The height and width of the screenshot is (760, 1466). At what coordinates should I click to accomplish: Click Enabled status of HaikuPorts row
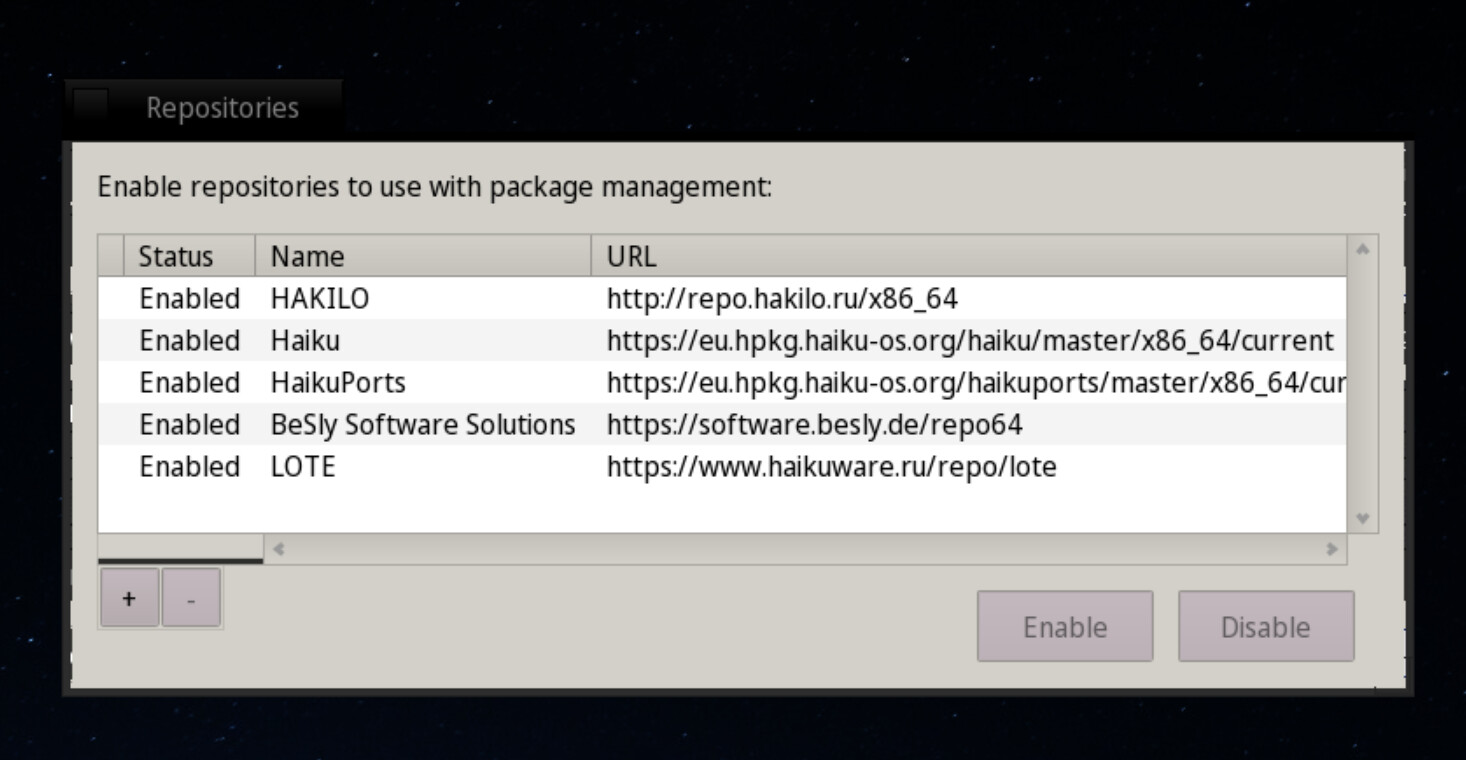click(189, 383)
